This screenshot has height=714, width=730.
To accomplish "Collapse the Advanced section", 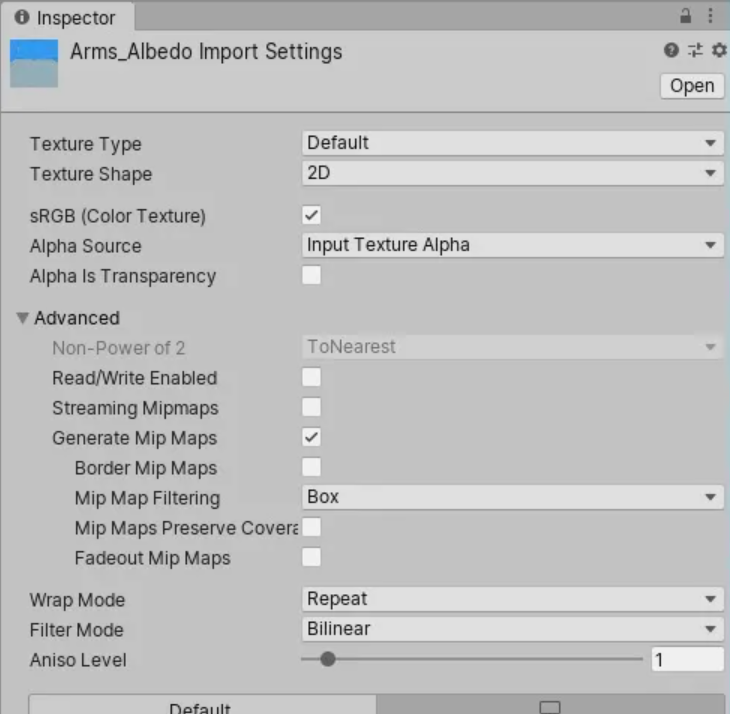I will (23, 318).
